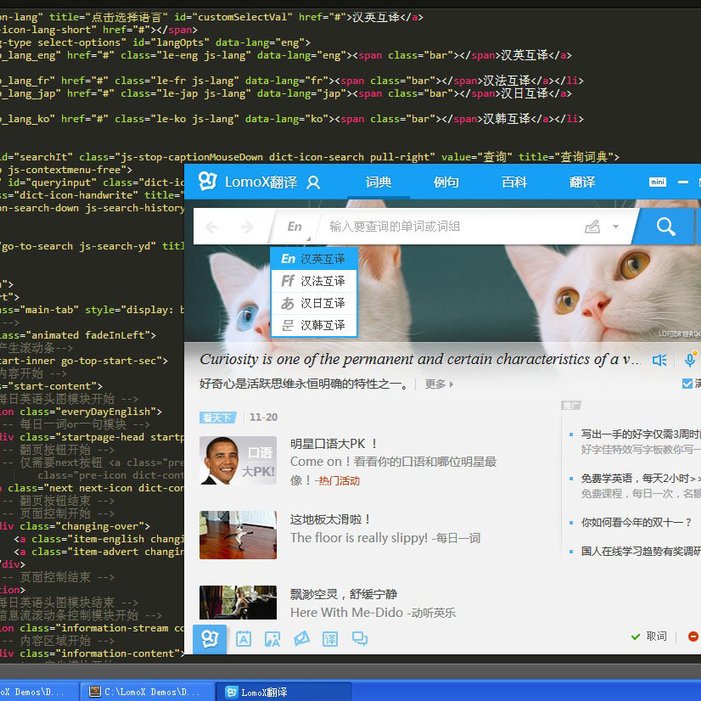The image size is (701, 701).
Task: Click the 看天下 blue tag
Action: tap(217, 418)
